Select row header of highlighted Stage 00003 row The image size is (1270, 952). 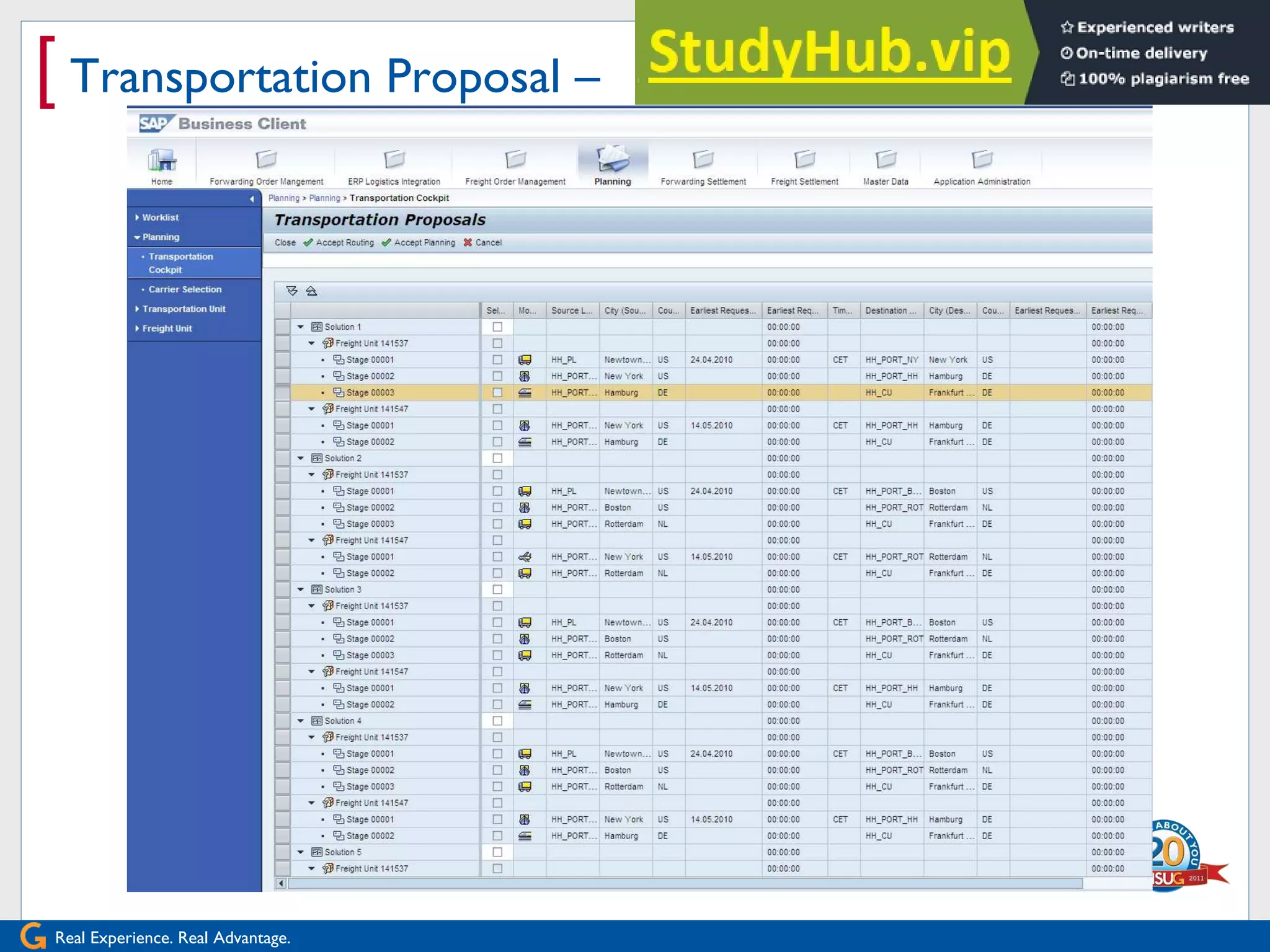pyautogui.click(x=283, y=392)
